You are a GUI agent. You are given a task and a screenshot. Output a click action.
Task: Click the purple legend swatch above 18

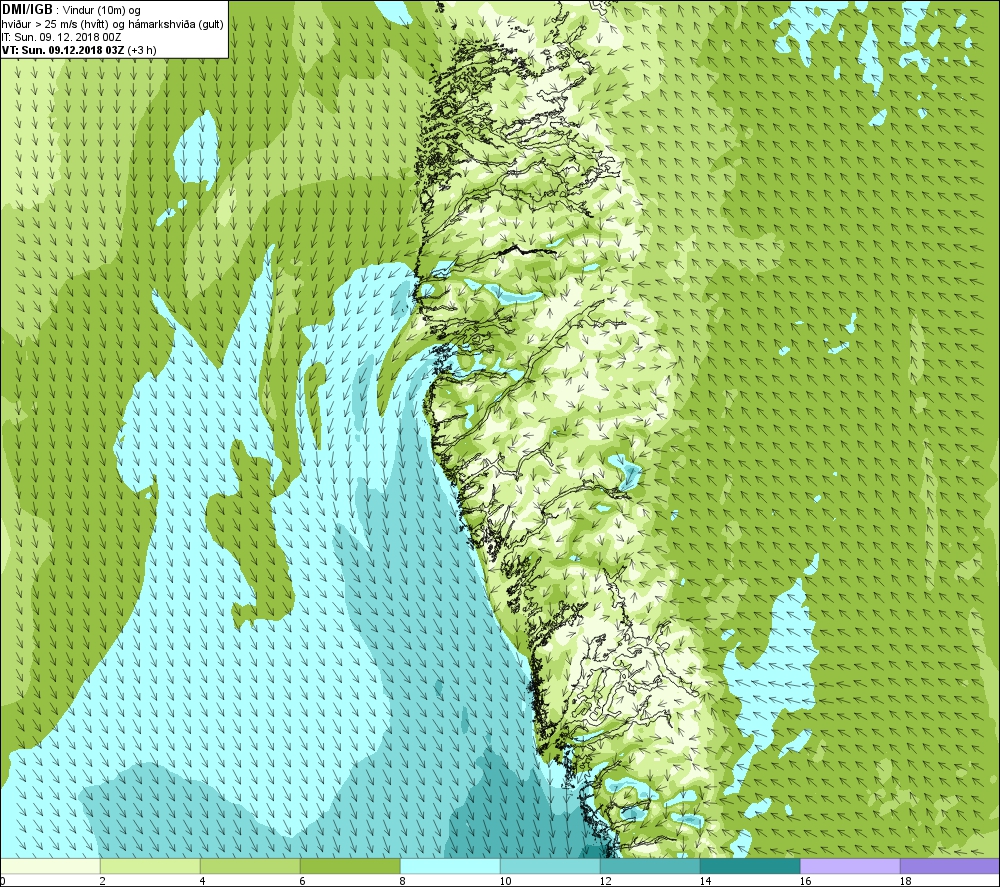point(950,866)
